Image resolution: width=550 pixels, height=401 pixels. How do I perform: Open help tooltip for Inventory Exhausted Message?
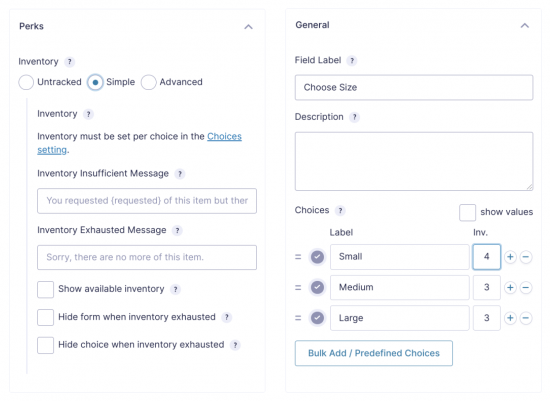177,230
